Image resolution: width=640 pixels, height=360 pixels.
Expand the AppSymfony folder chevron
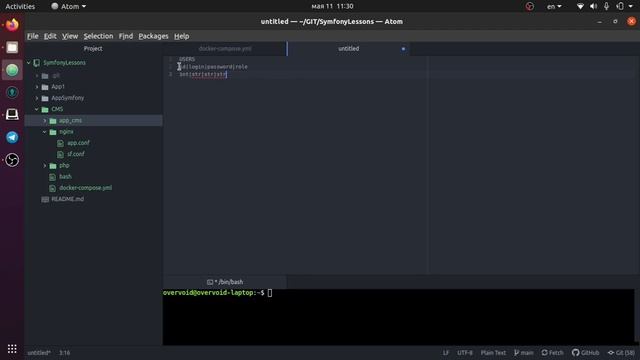(37, 98)
